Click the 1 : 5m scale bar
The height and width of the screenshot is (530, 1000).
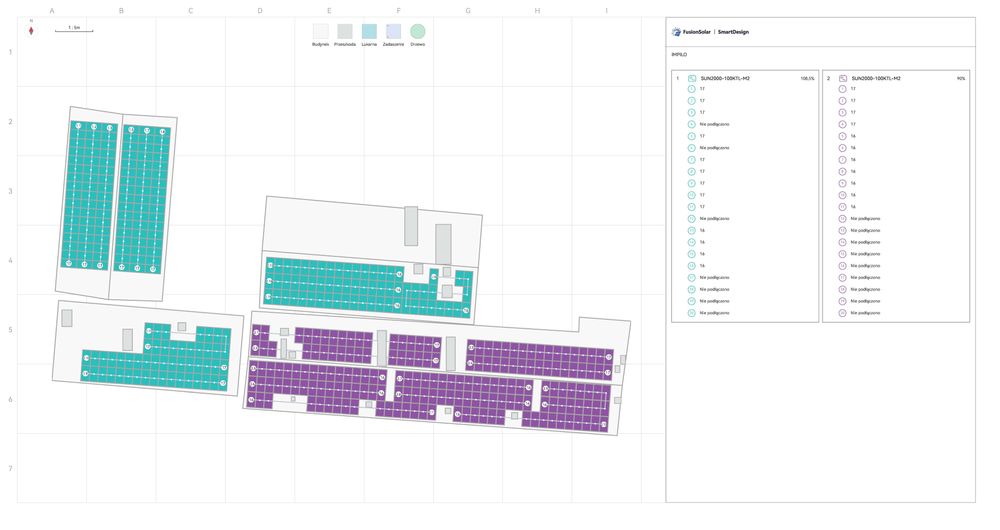(x=74, y=29)
